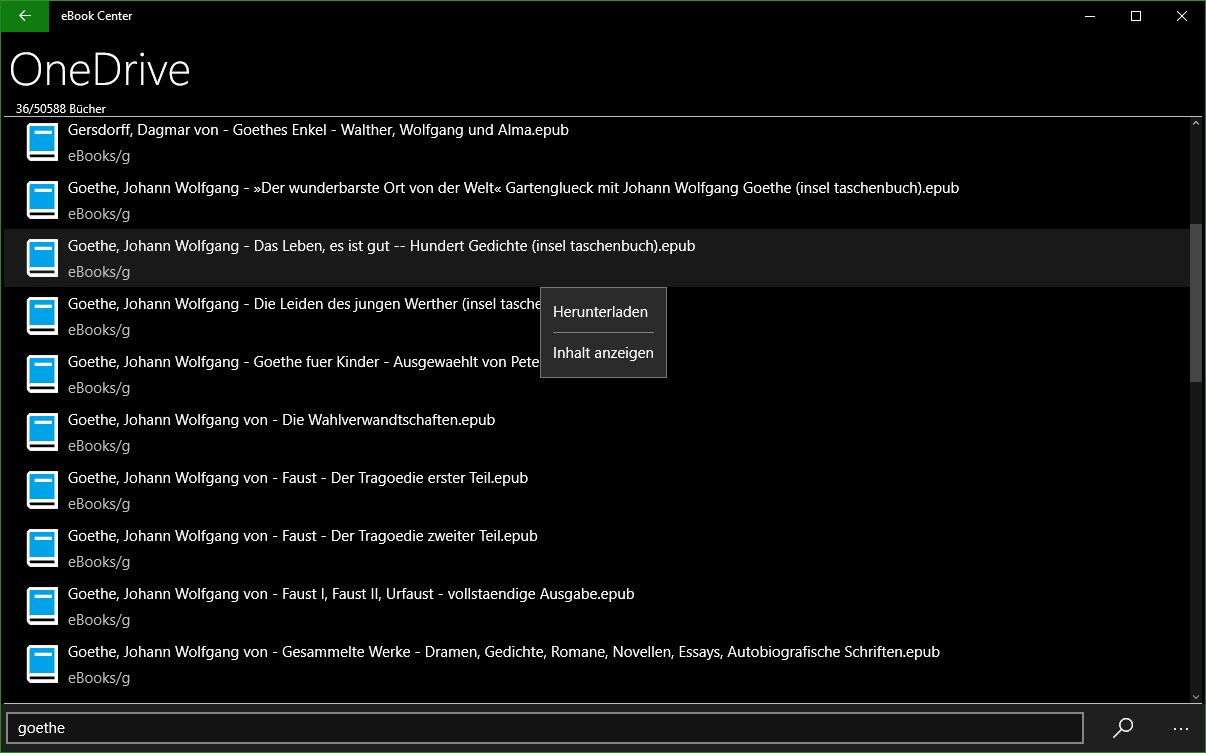The image size is (1206, 753).
Task: Click book icon for Faust zweiter Teil
Action: [x=42, y=548]
